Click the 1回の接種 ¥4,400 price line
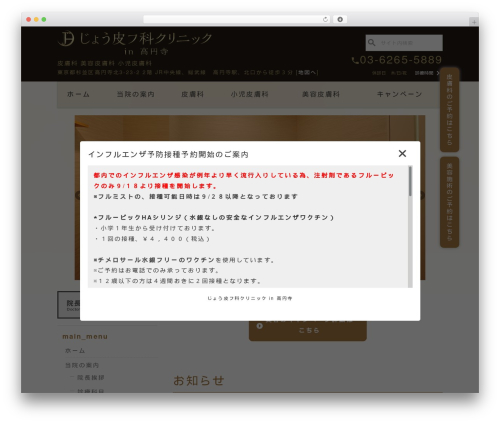Screen dimensions: 500x423 [152, 239]
